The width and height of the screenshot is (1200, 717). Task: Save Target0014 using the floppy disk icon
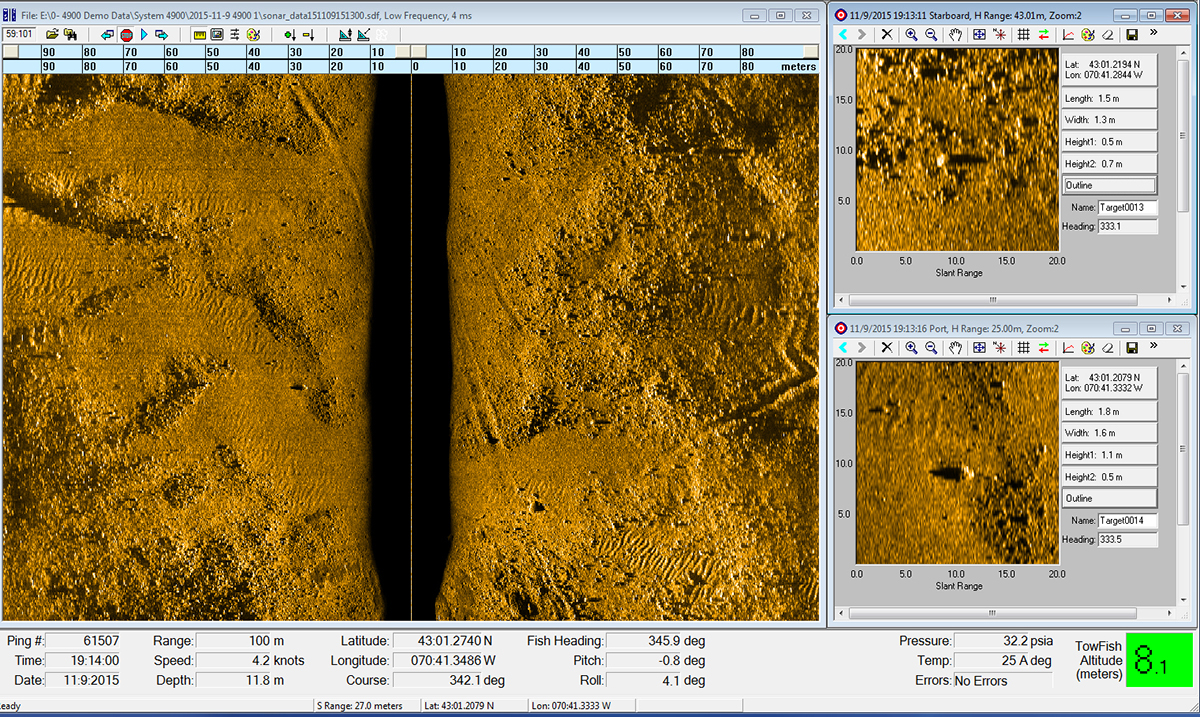(1132, 347)
